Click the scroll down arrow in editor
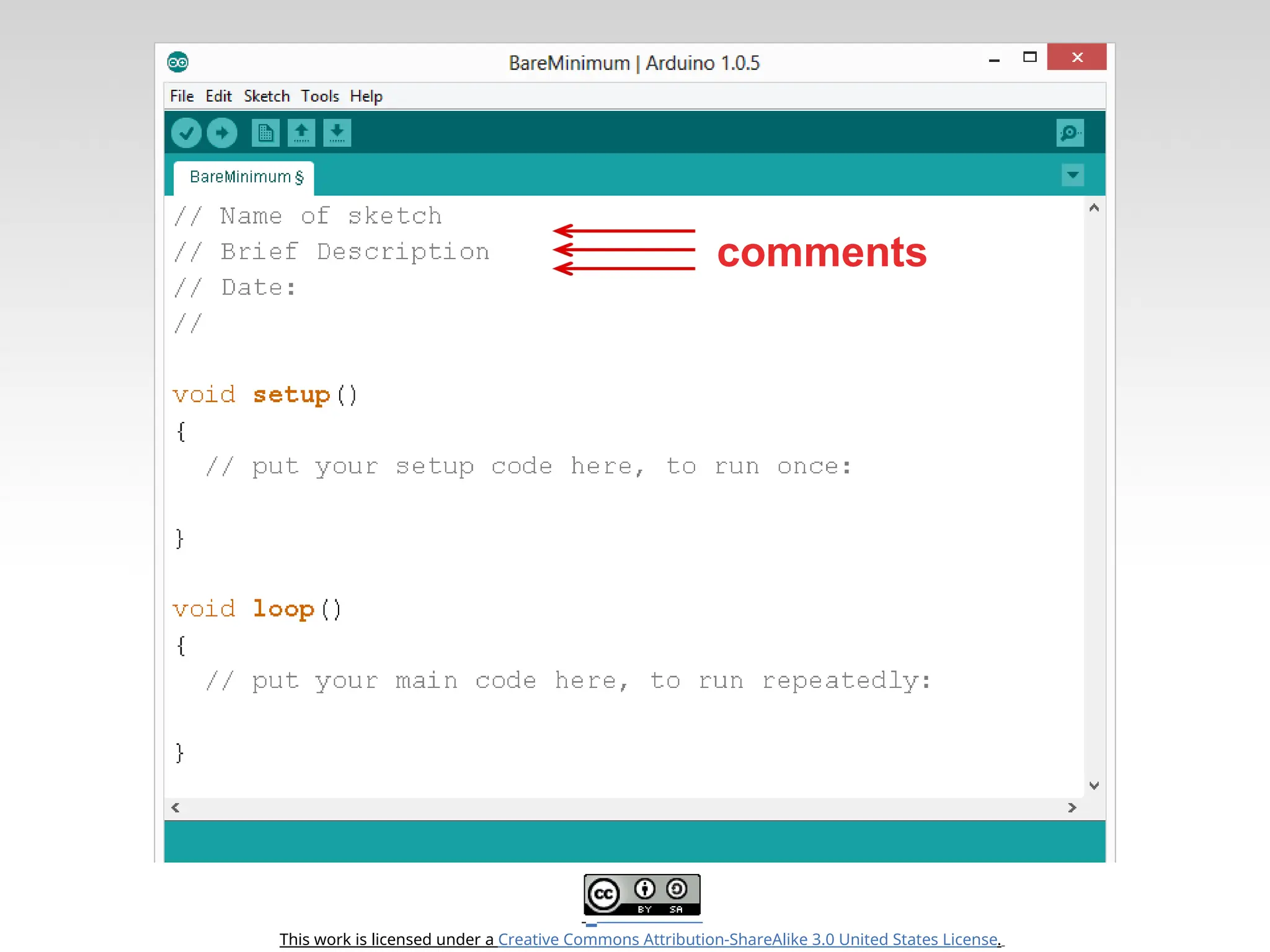The height and width of the screenshot is (952, 1270). tap(1094, 785)
